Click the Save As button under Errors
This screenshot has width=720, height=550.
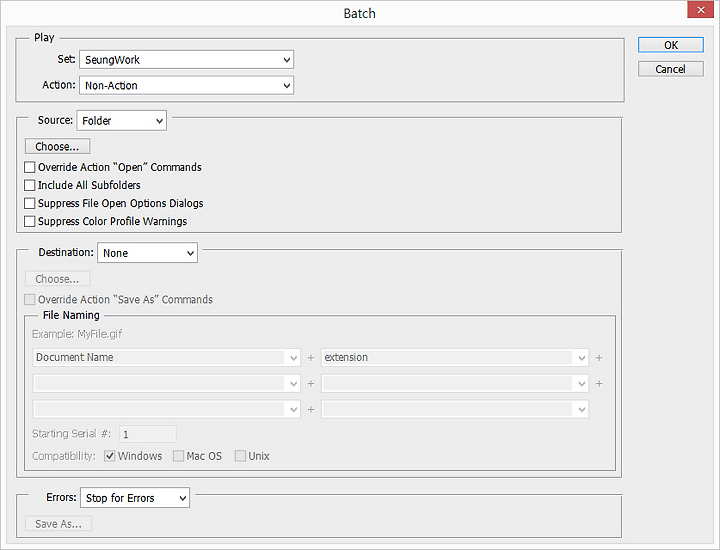tap(58, 524)
